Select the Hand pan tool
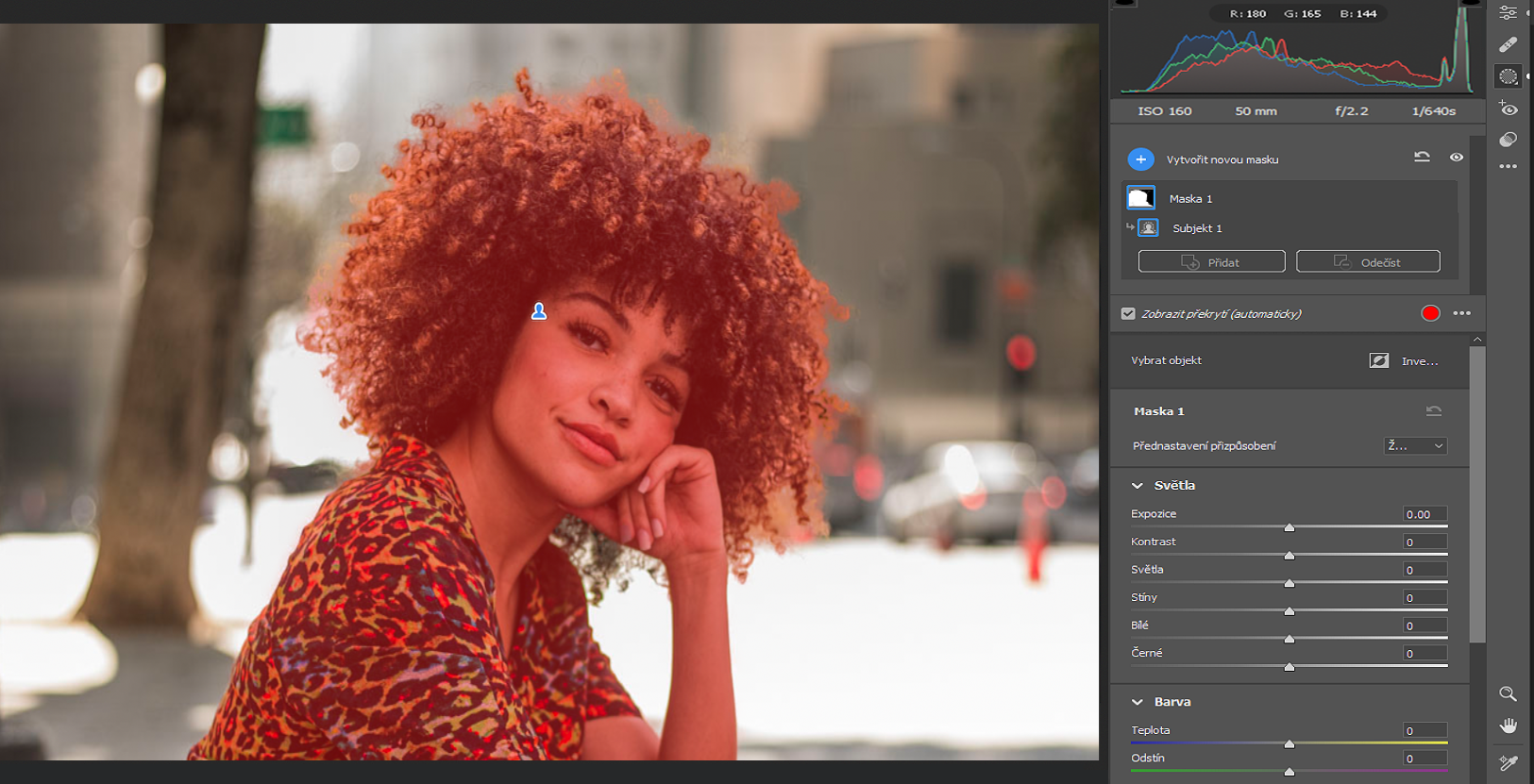The height and width of the screenshot is (784, 1534). tap(1509, 726)
